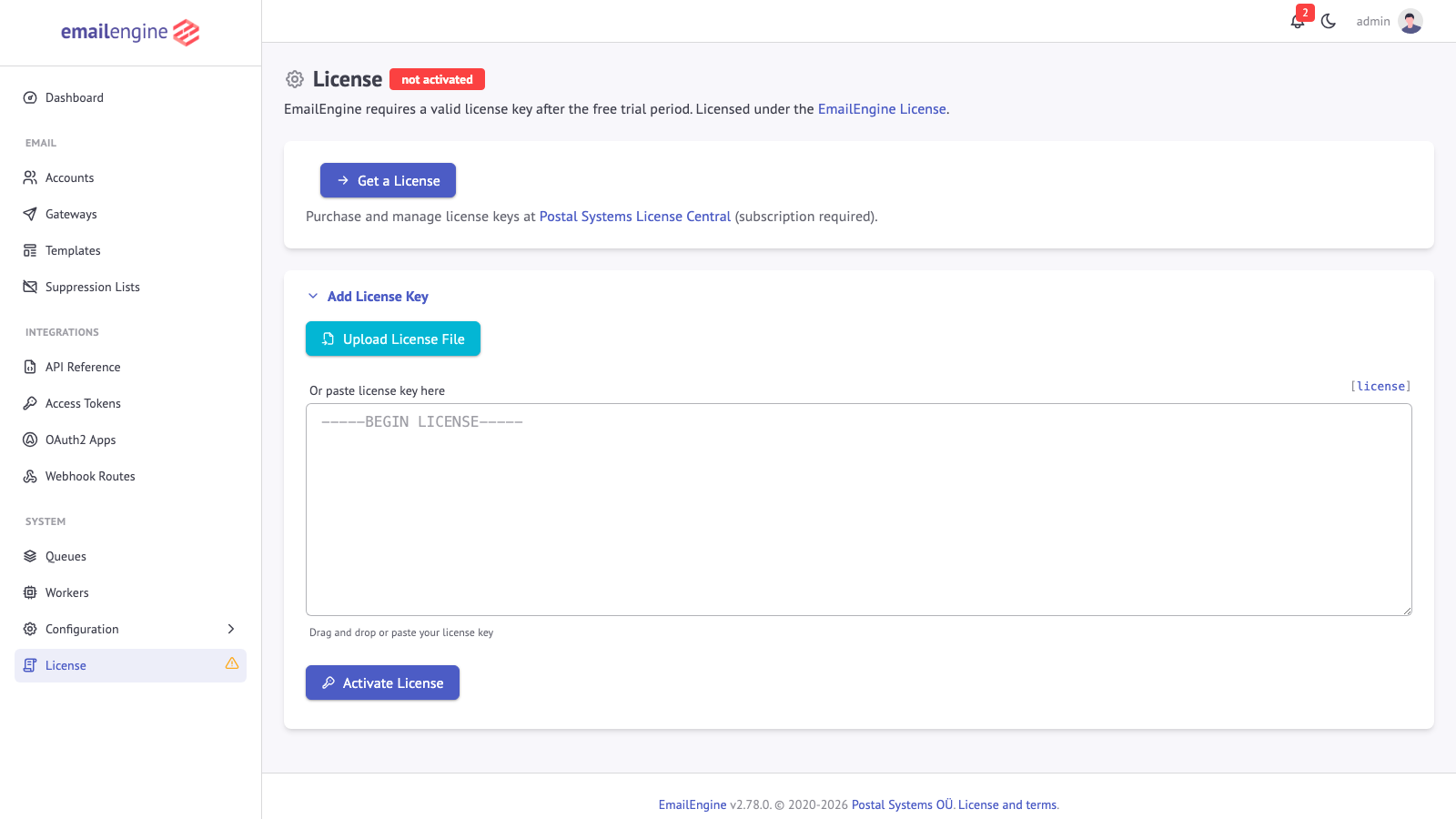Go to Accounts page
Image resolution: width=1456 pixels, height=819 pixels.
coord(130,177)
